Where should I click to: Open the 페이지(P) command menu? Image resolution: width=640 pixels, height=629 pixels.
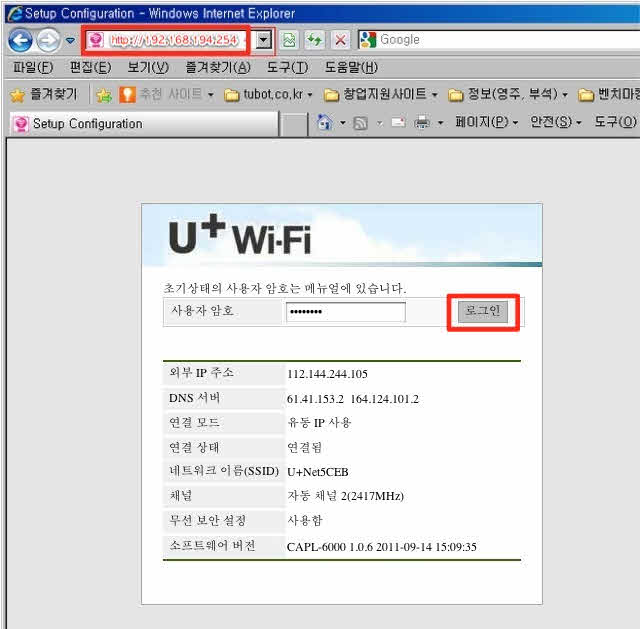(487, 122)
